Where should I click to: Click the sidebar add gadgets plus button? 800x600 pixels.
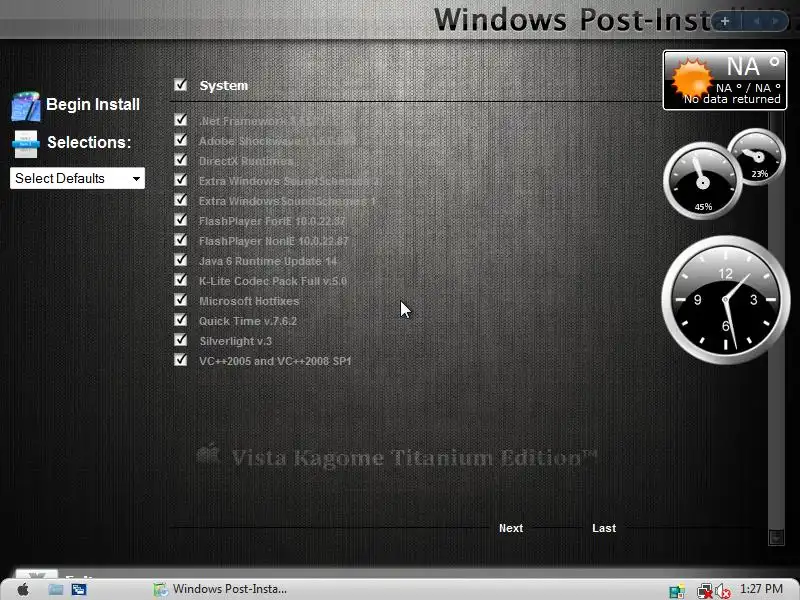tap(725, 21)
